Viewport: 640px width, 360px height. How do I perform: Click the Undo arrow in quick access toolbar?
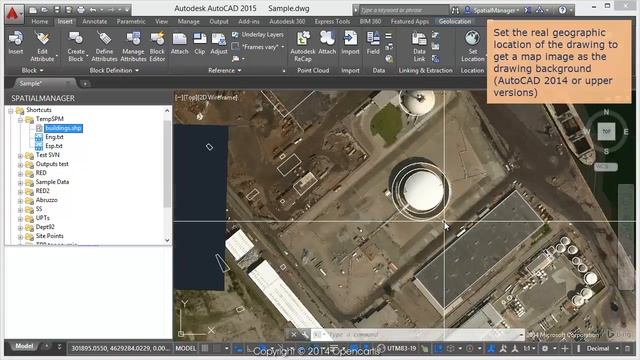pos(93,9)
